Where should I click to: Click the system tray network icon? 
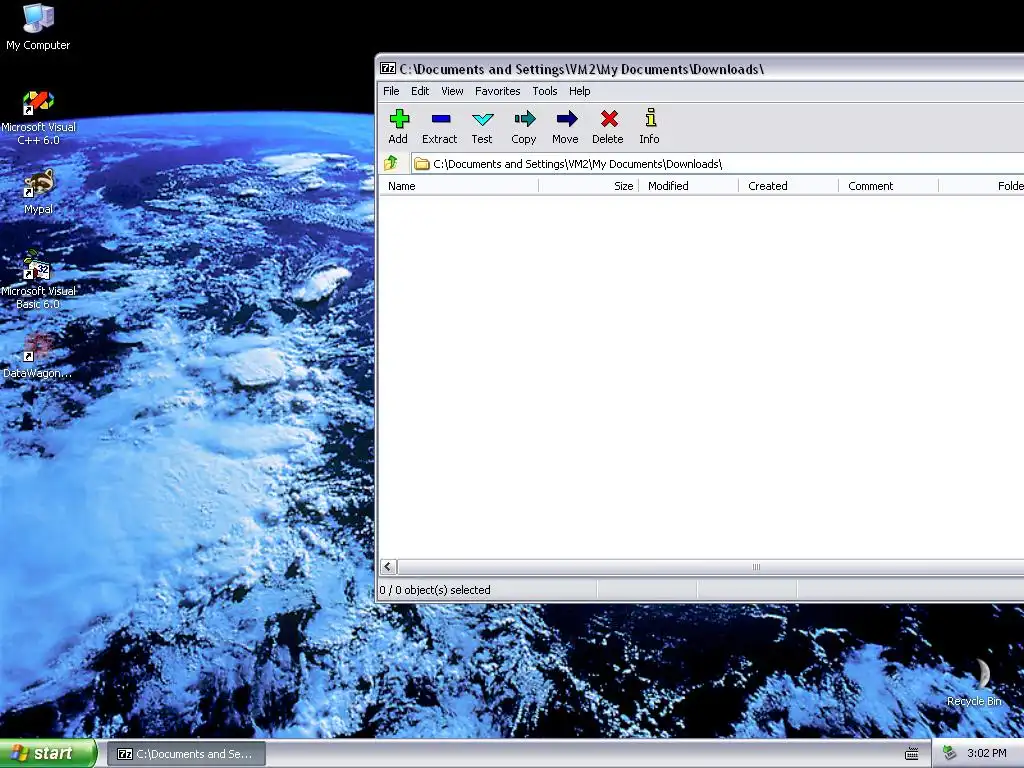pos(950,753)
